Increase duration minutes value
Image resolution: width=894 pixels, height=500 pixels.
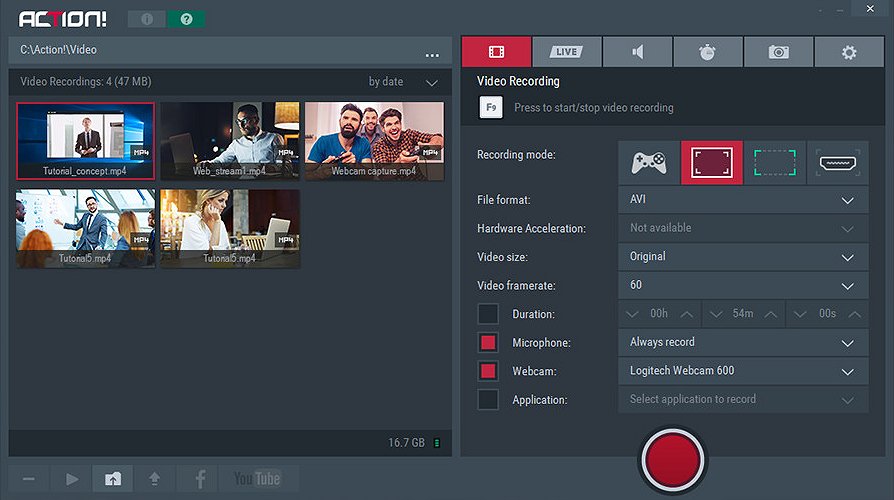click(771, 314)
